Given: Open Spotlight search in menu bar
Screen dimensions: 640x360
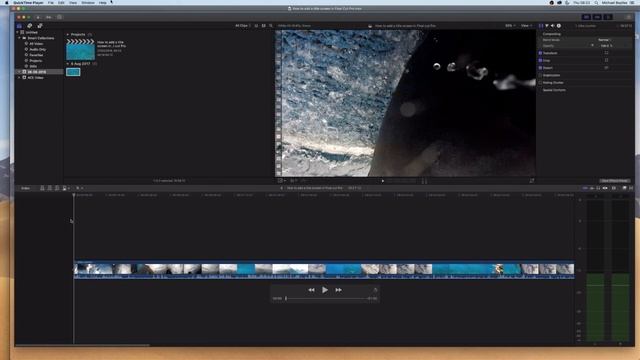Looking at the screenshot, I should 596,2.
